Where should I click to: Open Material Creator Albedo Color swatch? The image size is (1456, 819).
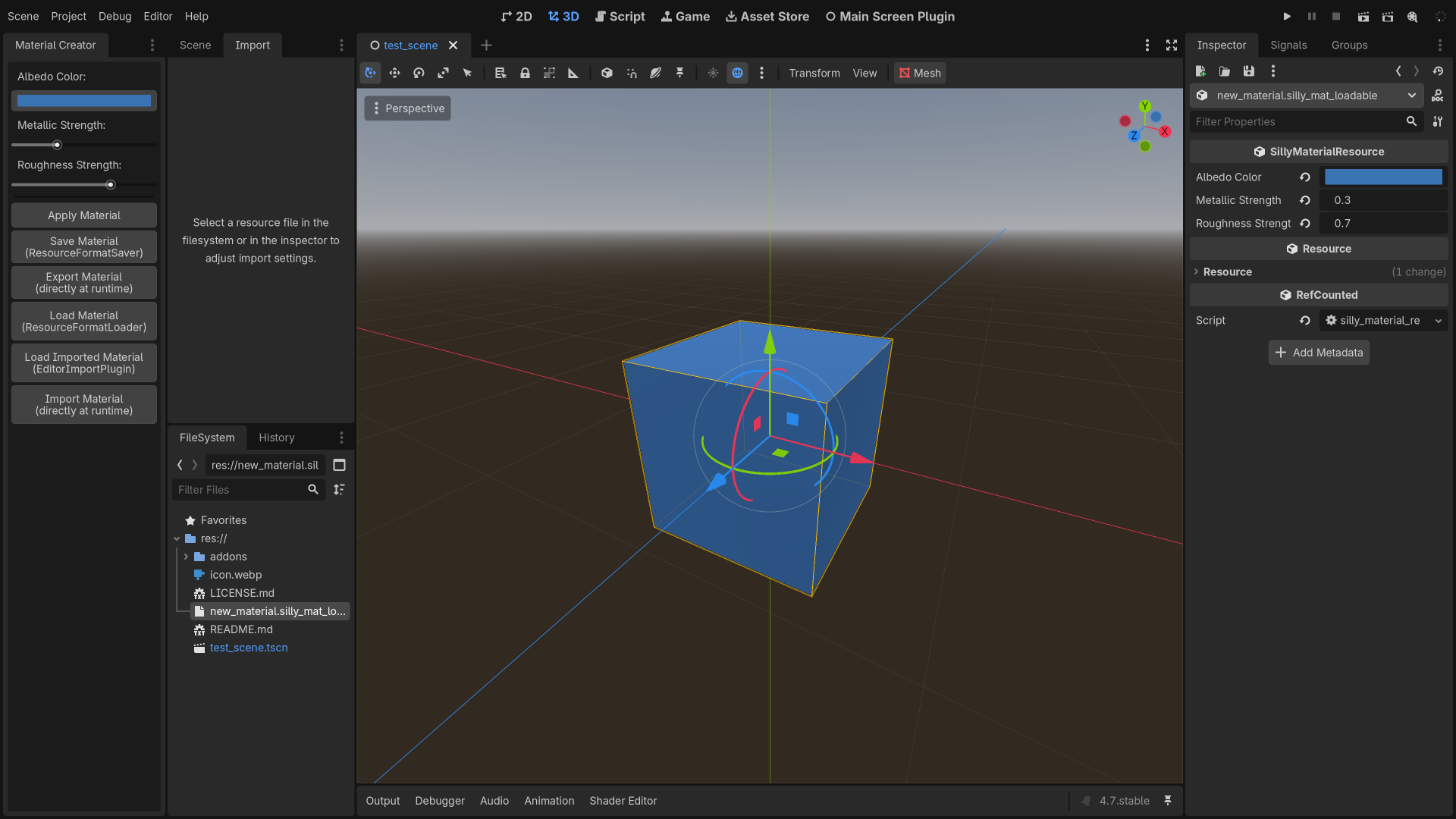84,101
